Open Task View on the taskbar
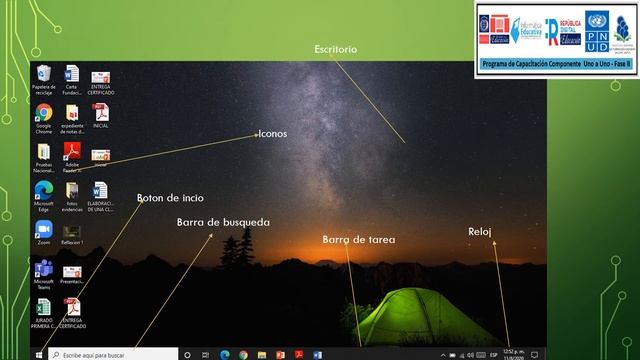 206,355
